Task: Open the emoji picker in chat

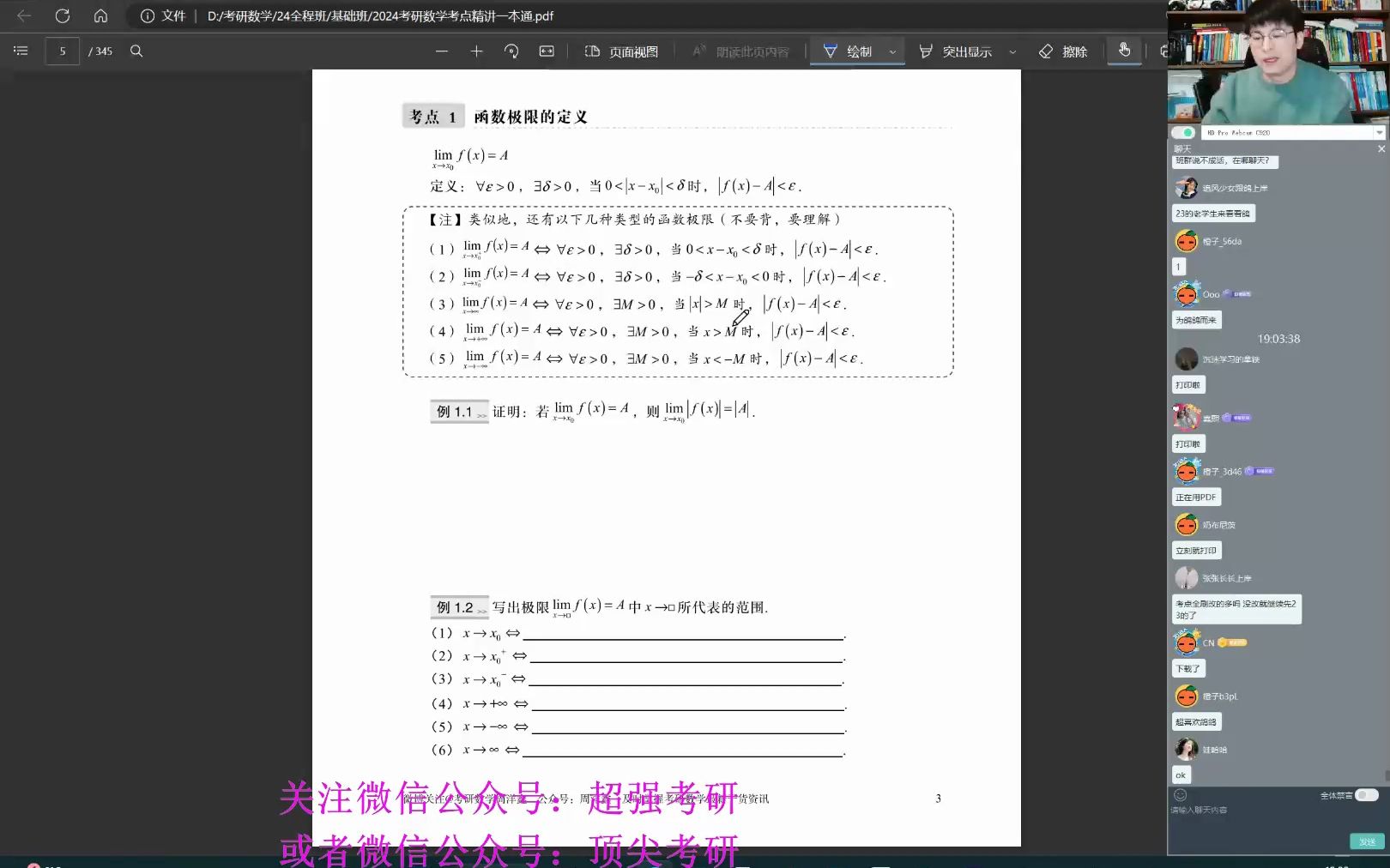Action: (x=1180, y=795)
